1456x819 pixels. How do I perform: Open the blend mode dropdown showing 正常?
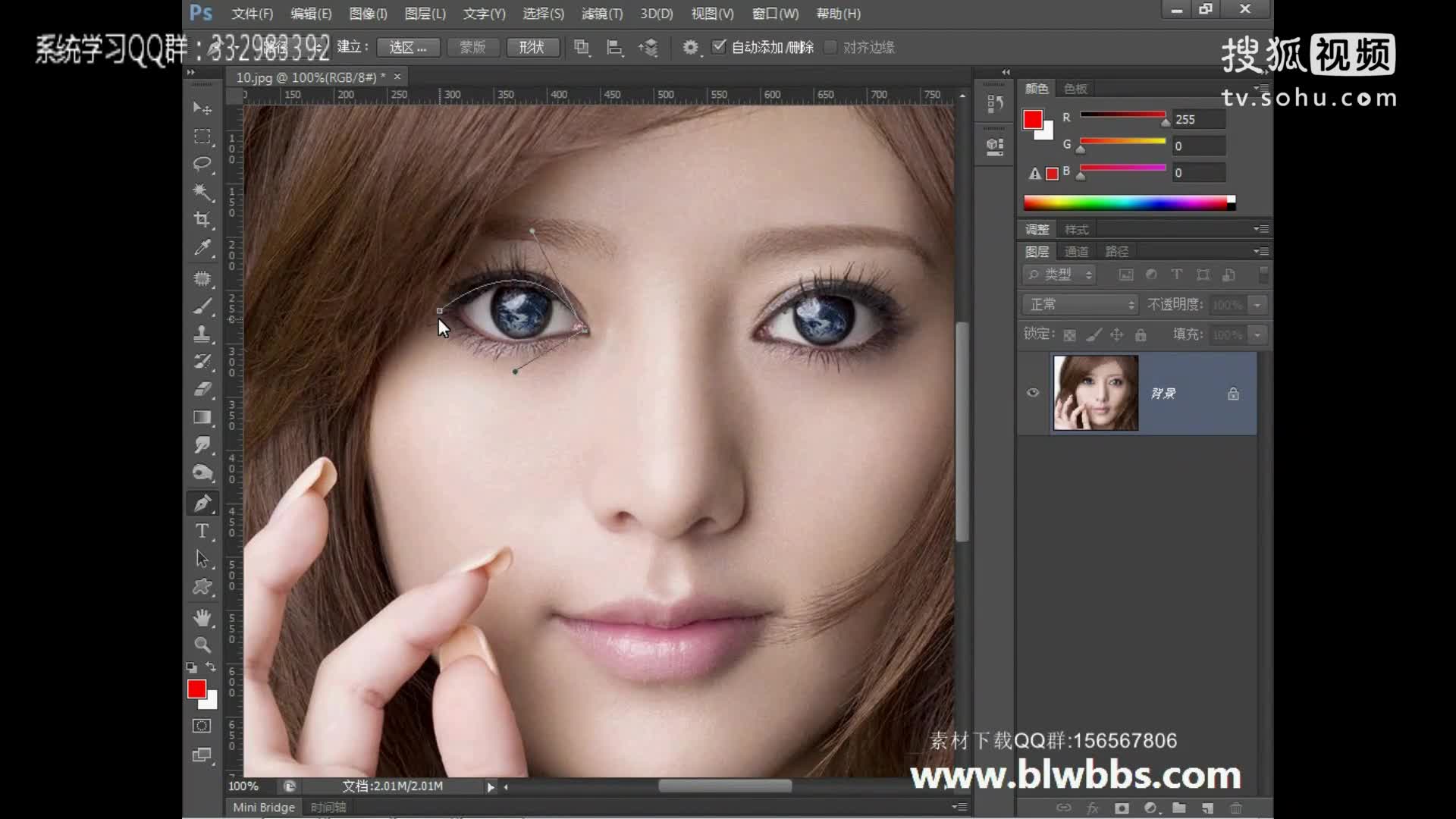click(x=1080, y=304)
